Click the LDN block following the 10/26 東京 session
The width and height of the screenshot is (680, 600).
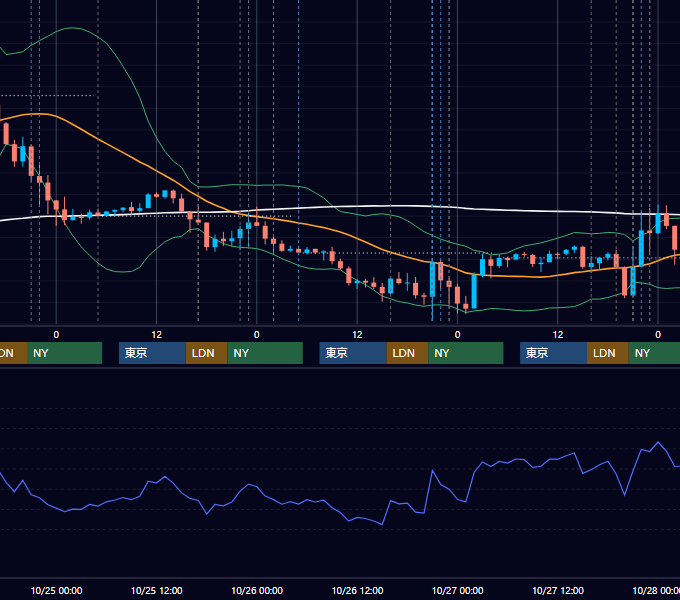pos(407,353)
